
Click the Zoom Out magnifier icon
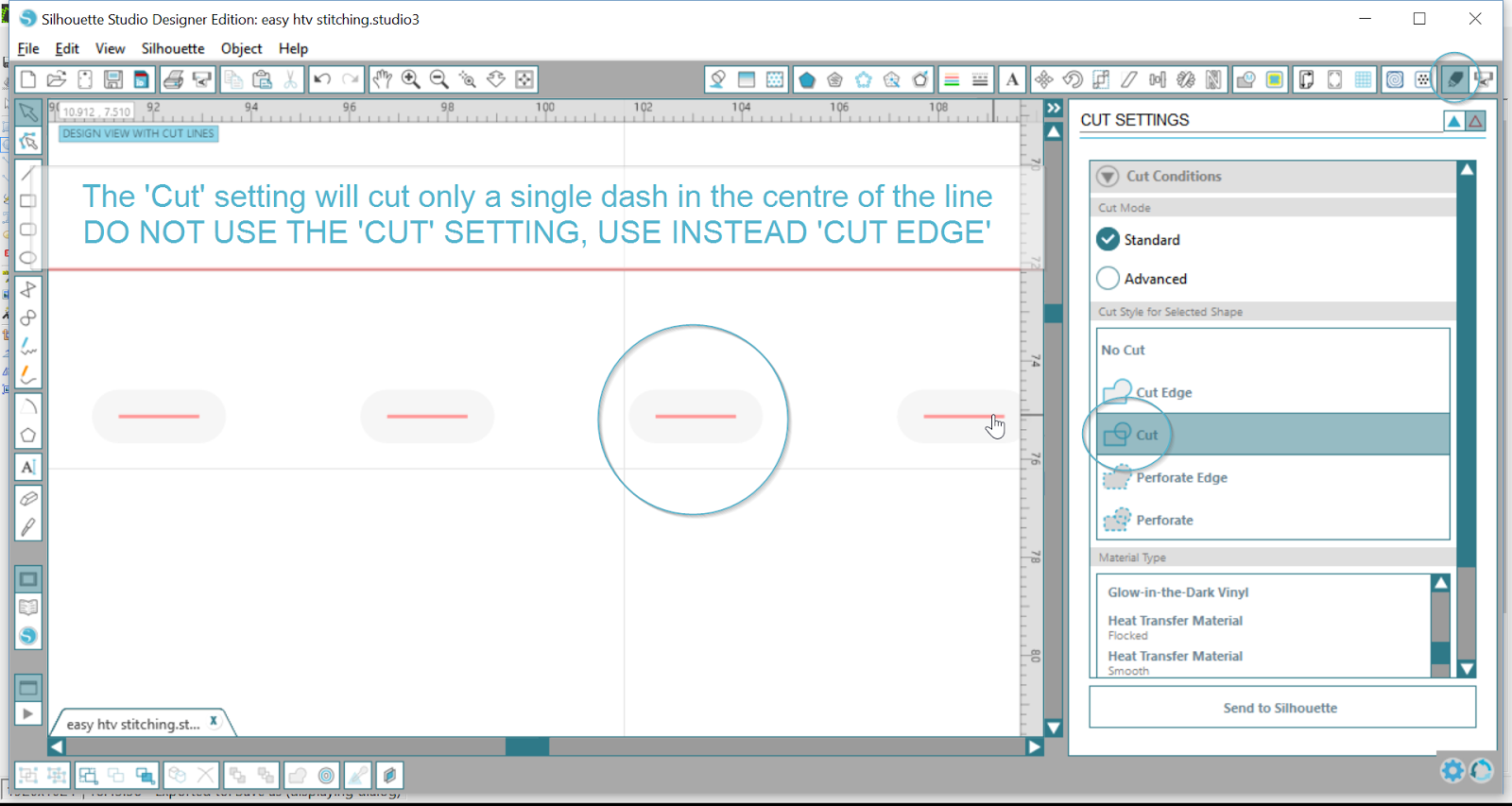pos(438,79)
